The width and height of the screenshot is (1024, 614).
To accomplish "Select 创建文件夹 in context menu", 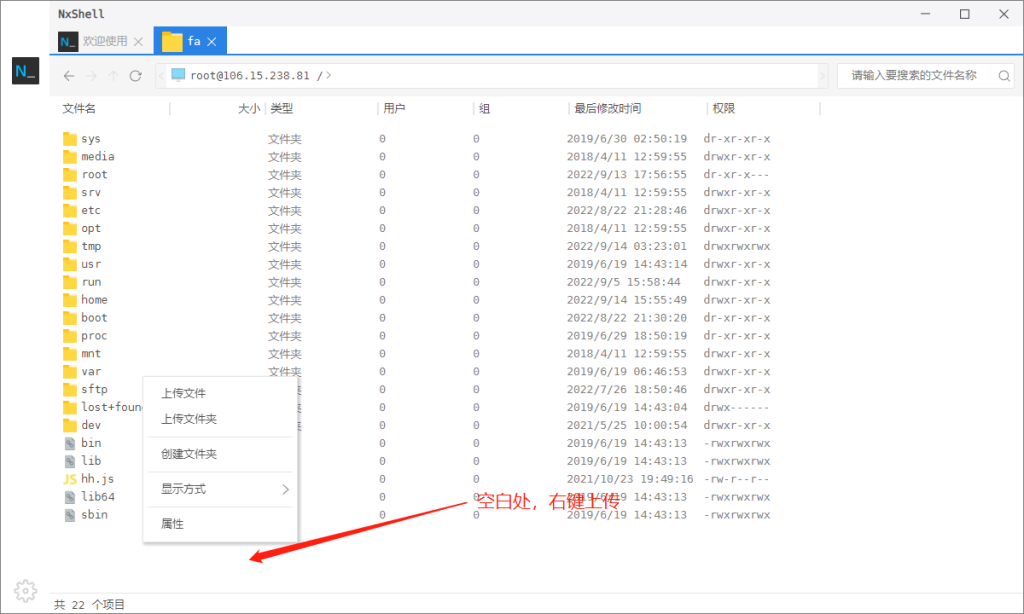I will tap(189, 454).
